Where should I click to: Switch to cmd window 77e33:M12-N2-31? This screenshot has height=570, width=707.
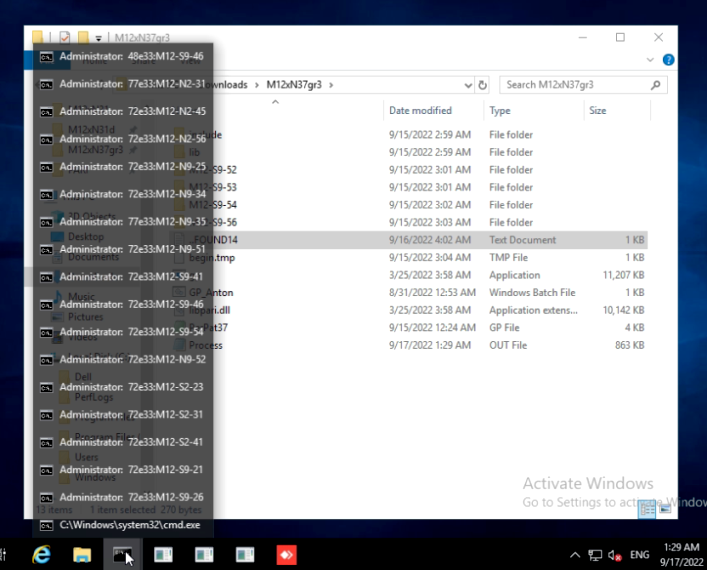coord(123,84)
